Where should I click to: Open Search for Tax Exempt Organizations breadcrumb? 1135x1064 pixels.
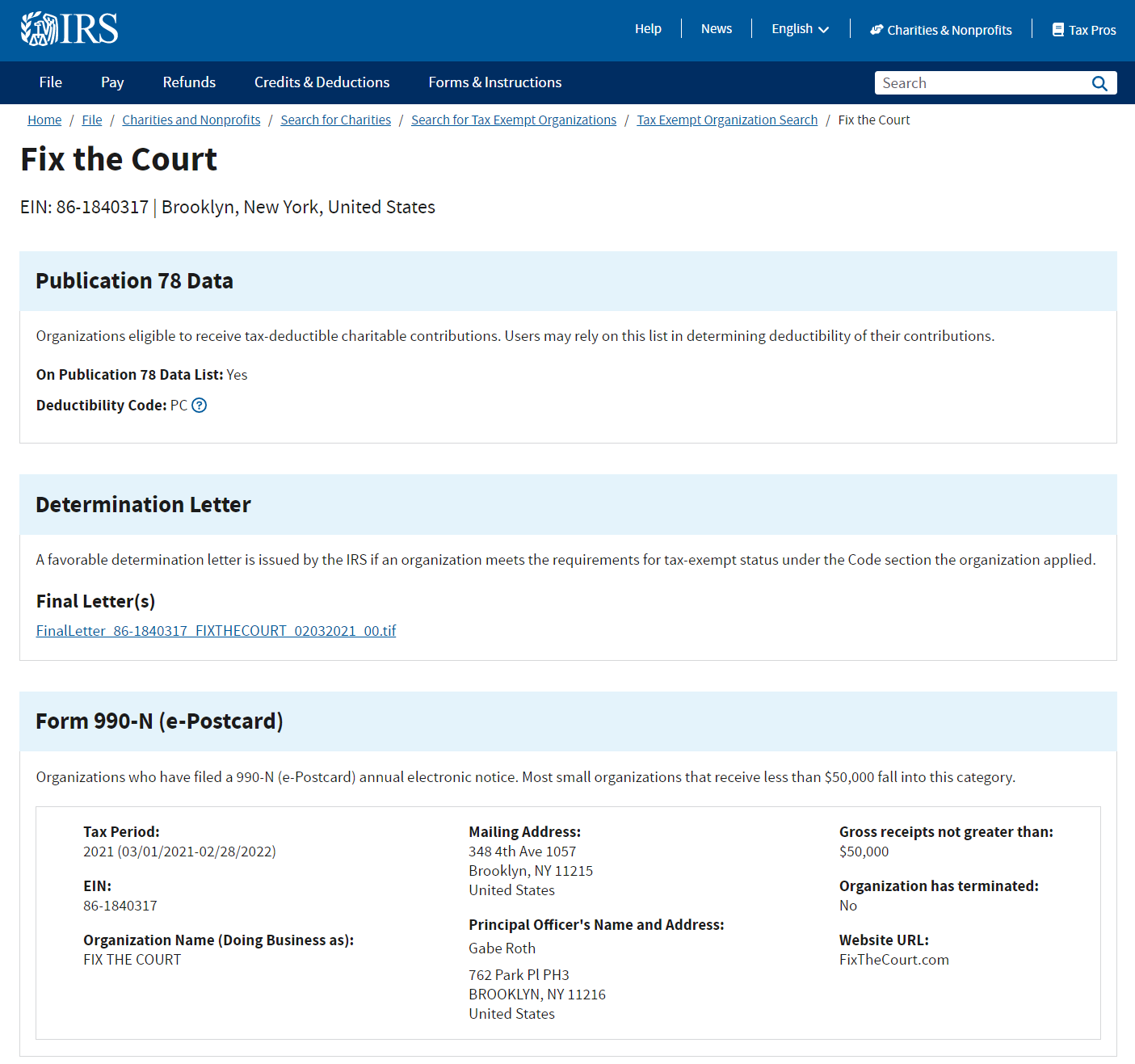coord(514,120)
